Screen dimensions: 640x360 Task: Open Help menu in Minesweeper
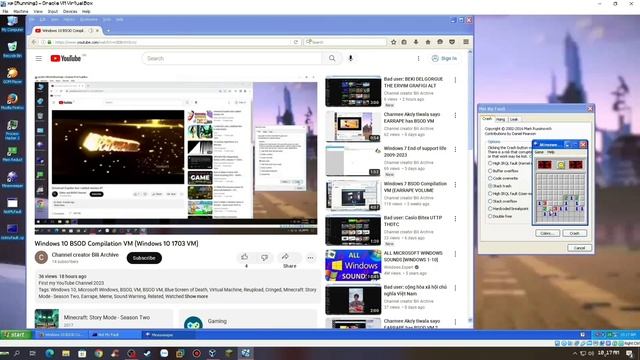point(551,152)
